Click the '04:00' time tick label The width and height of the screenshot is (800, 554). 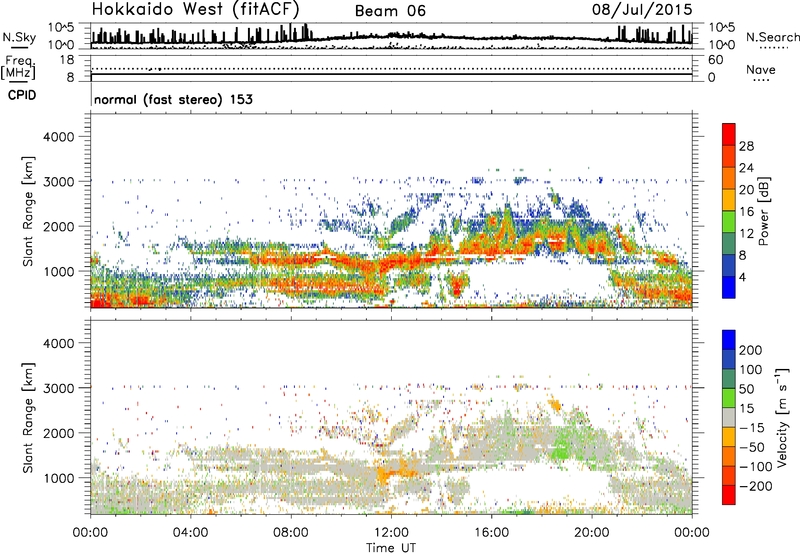190,533
